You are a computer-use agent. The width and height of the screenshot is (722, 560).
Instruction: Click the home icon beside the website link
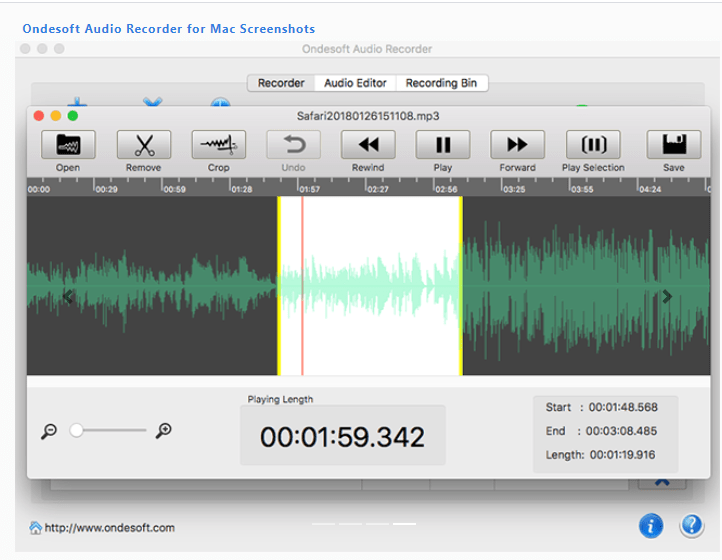point(35,528)
